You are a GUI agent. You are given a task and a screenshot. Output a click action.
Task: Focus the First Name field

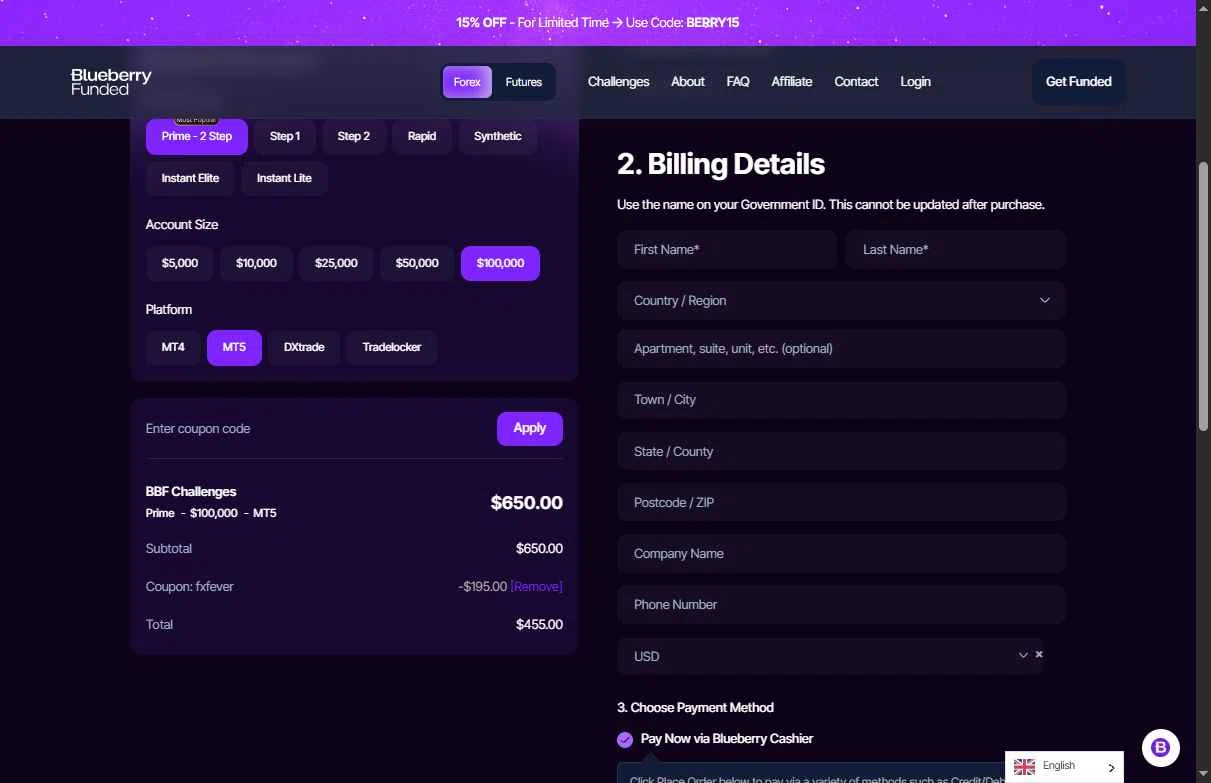click(x=727, y=250)
